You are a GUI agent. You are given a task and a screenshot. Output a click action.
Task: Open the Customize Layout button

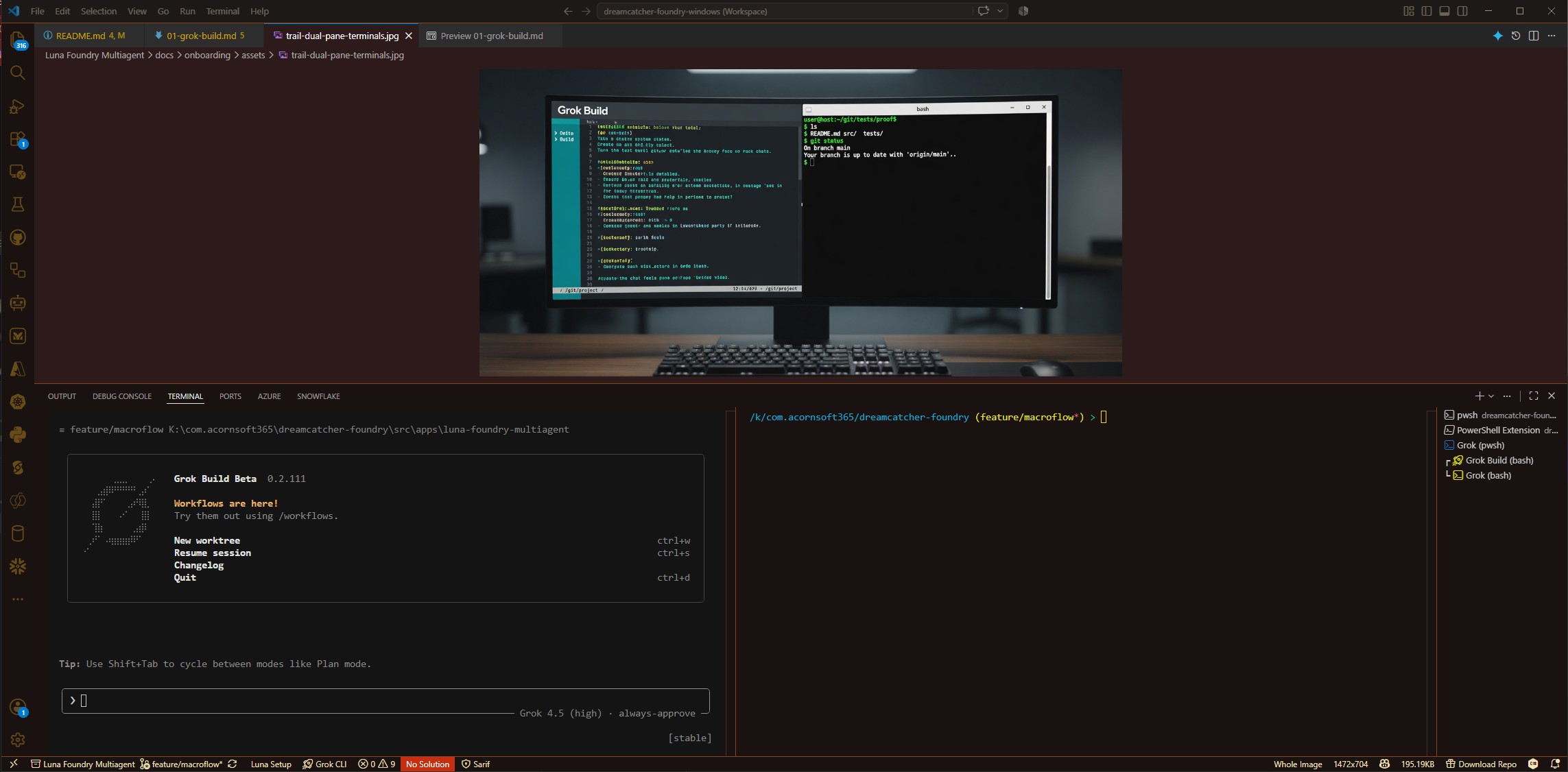[1408, 11]
